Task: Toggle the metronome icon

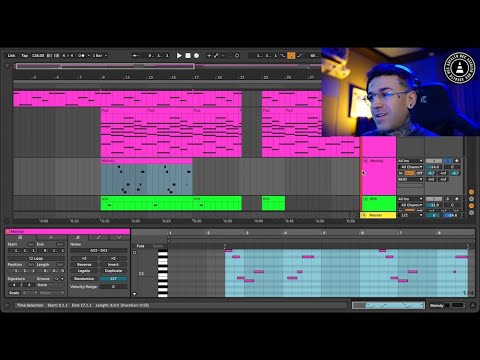Action: (81, 56)
